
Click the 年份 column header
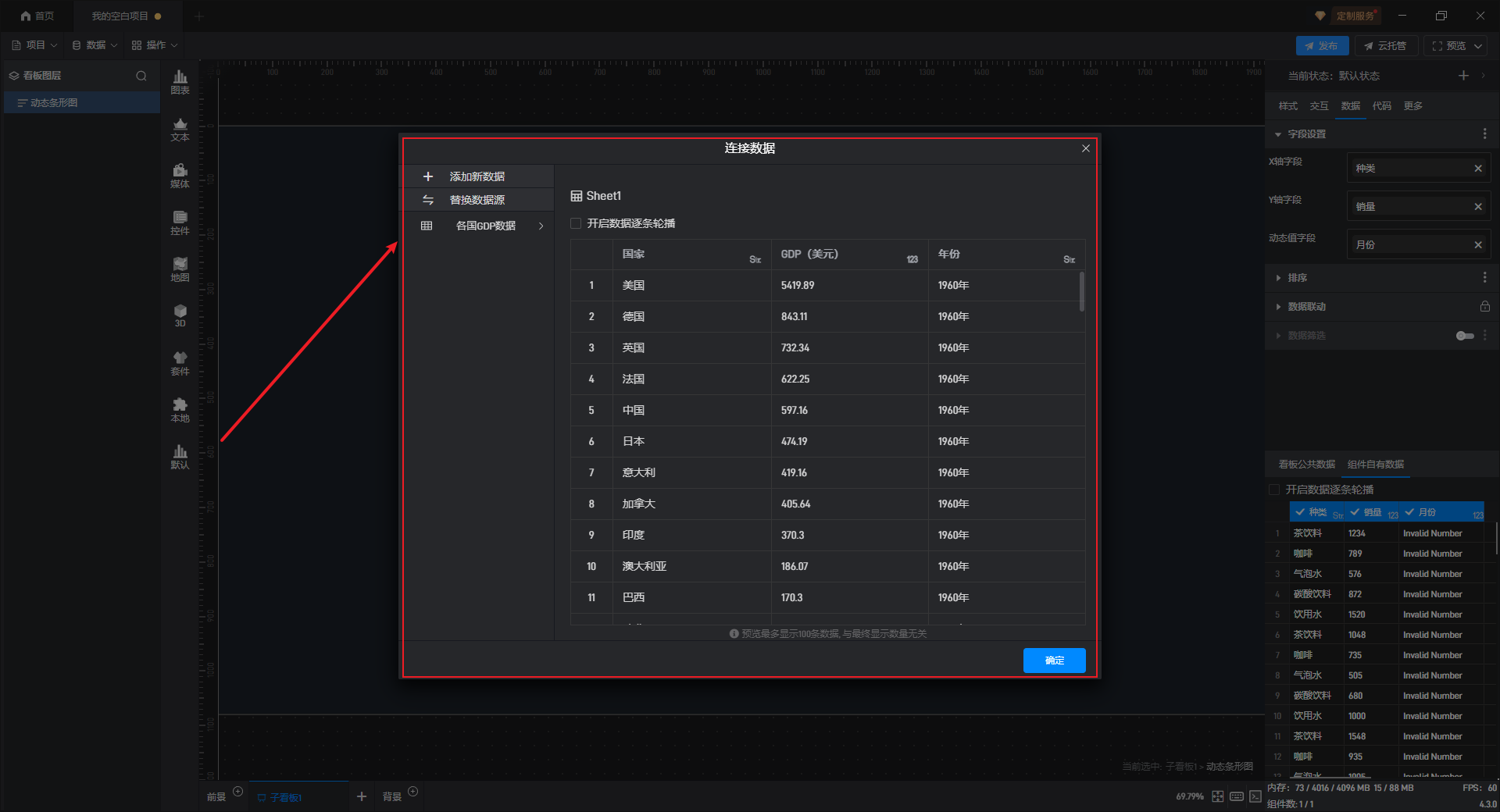1006,255
